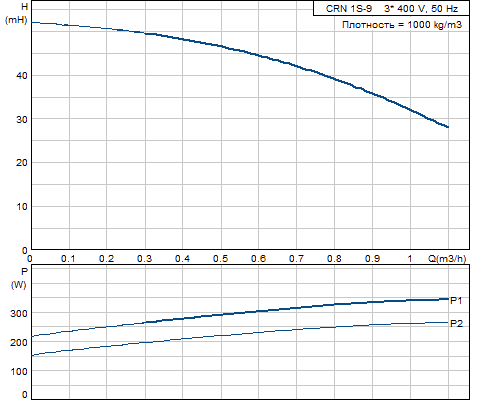Screen dimensions: 500x400
Task: Select the P1 power curve label
Action: [x=456, y=300]
